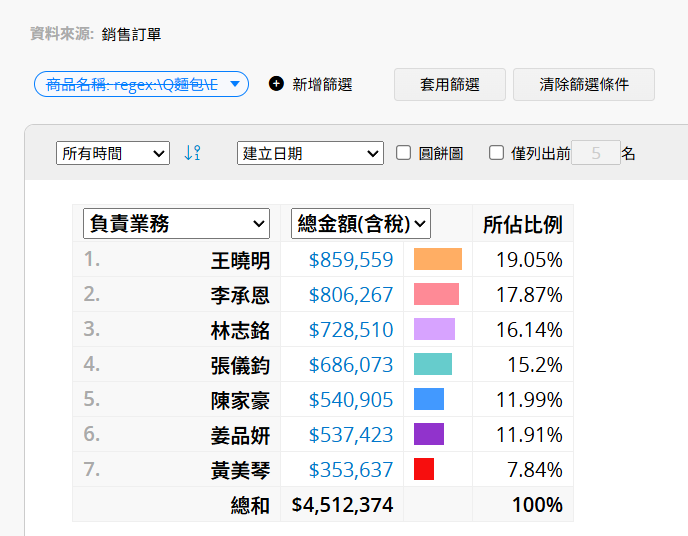Click the $540,905 amount link
The height and width of the screenshot is (536, 688).
click(x=351, y=400)
